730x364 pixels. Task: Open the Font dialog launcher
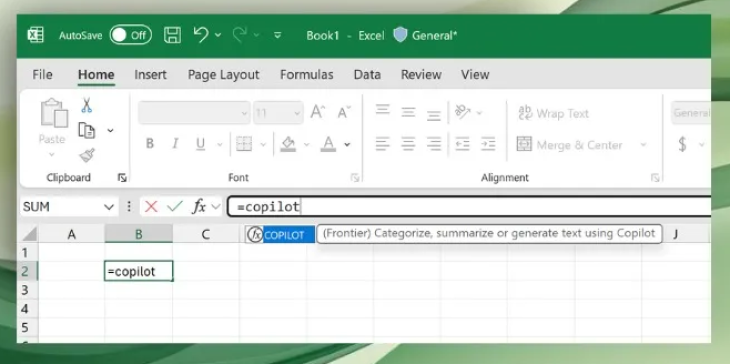click(355, 177)
